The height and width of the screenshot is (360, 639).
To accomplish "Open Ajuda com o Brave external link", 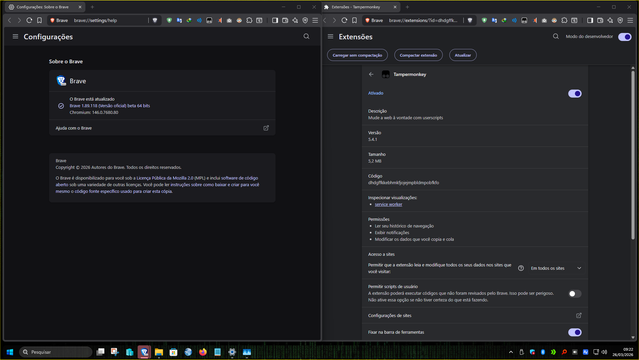I will (x=266, y=128).
